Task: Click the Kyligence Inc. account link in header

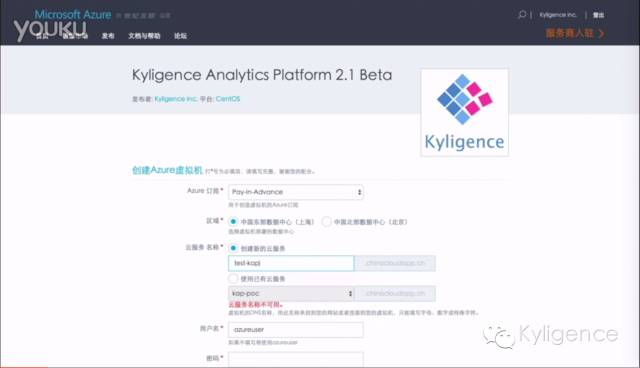Action: click(558, 15)
